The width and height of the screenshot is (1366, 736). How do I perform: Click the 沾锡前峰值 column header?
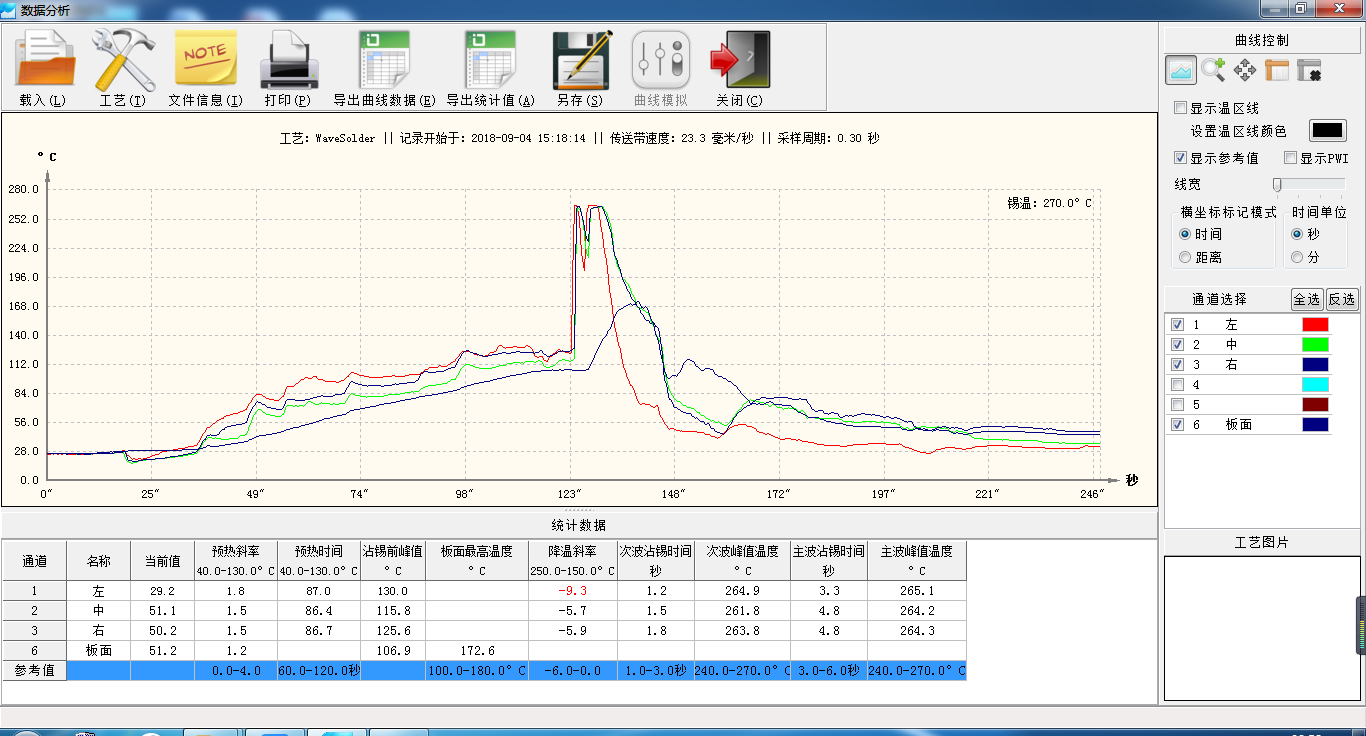[x=393, y=561]
